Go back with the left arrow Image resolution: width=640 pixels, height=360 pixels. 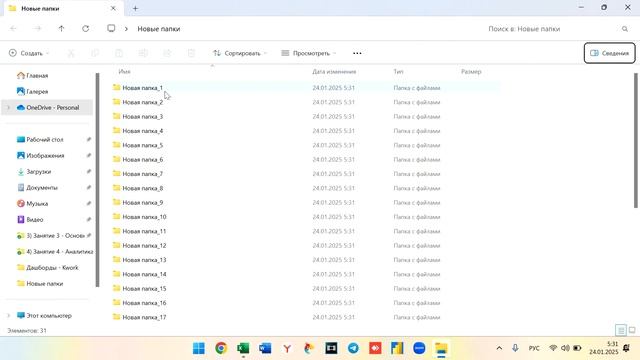13,29
